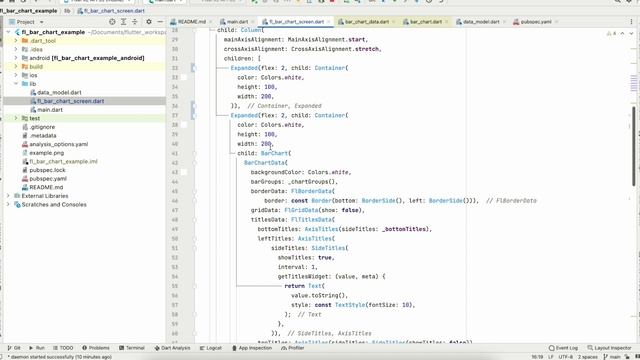This screenshot has width=640, height=360.
Task: Expand the .dart_tool folder
Action: point(16,41)
